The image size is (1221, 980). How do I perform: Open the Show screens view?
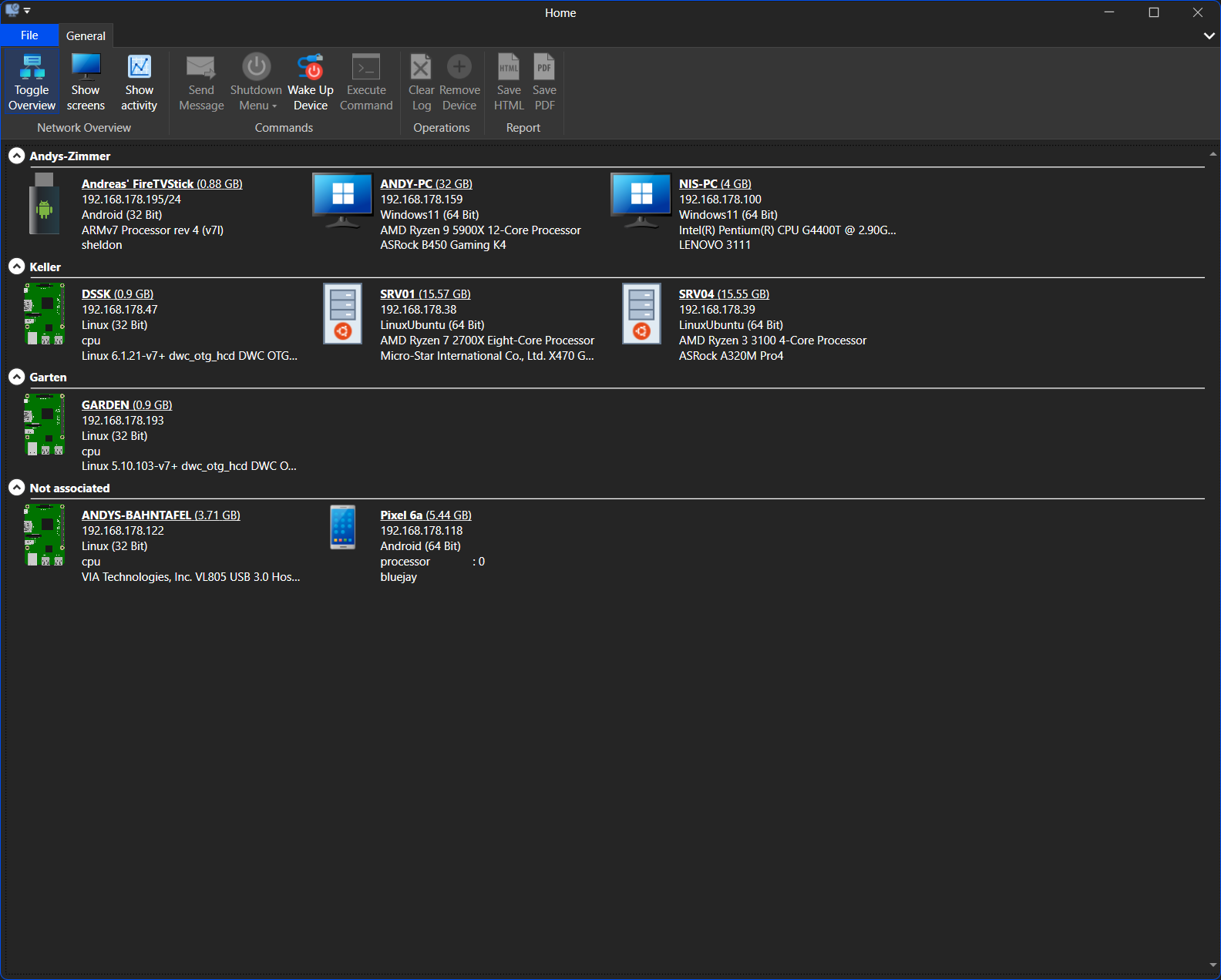[x=86, y=82]
